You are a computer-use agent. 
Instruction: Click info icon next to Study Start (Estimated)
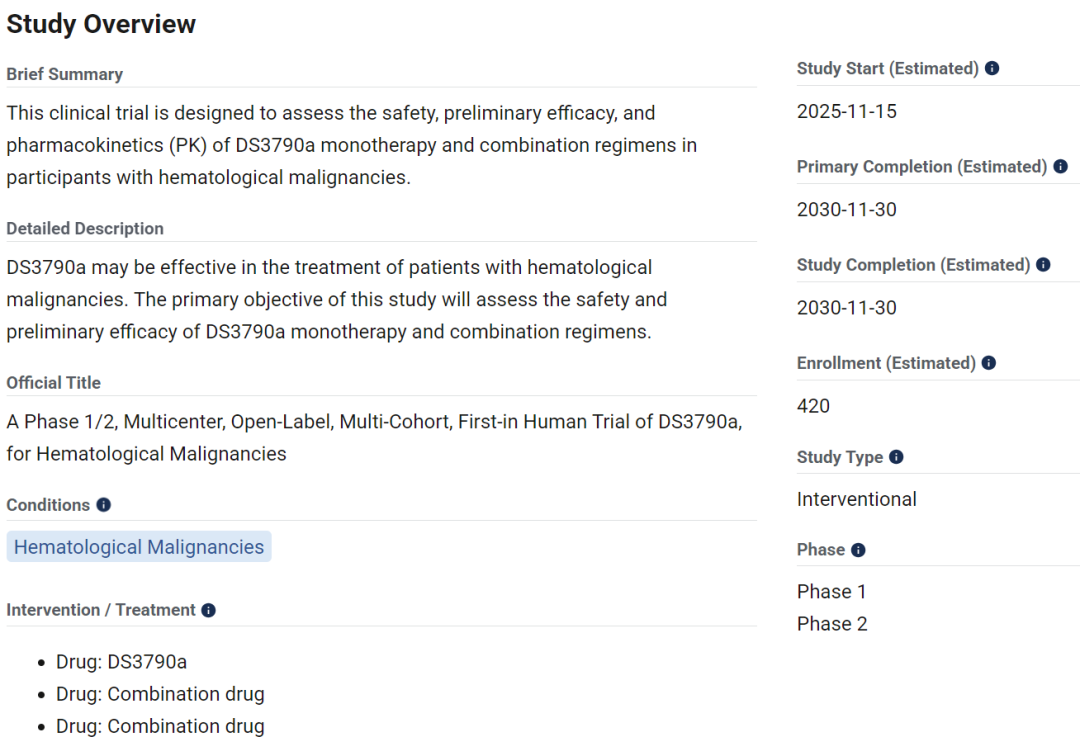pyautogui.click(x=992, y=68)
